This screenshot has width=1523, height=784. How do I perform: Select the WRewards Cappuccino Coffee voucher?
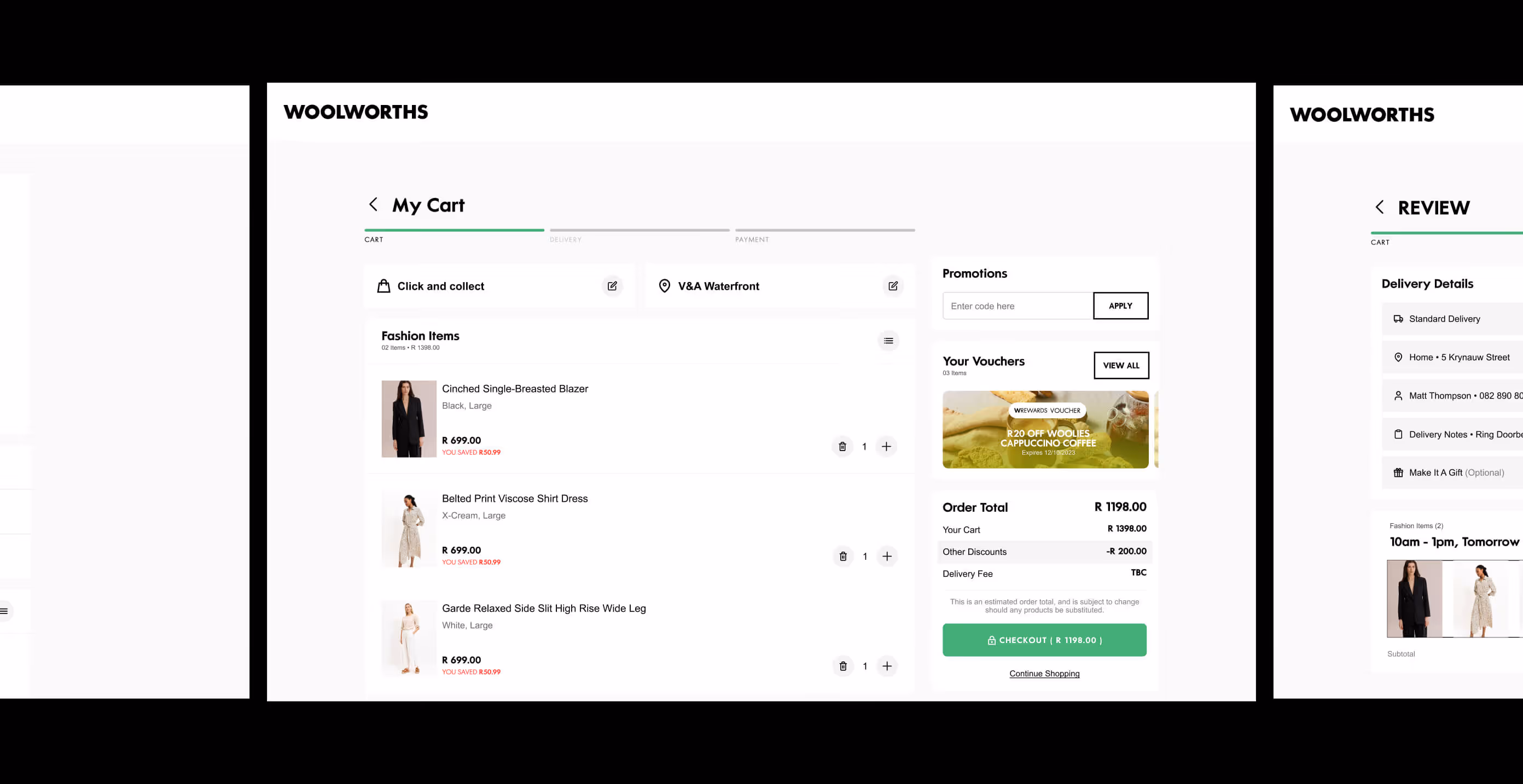pyautogui.click(x=1045, y=430)
